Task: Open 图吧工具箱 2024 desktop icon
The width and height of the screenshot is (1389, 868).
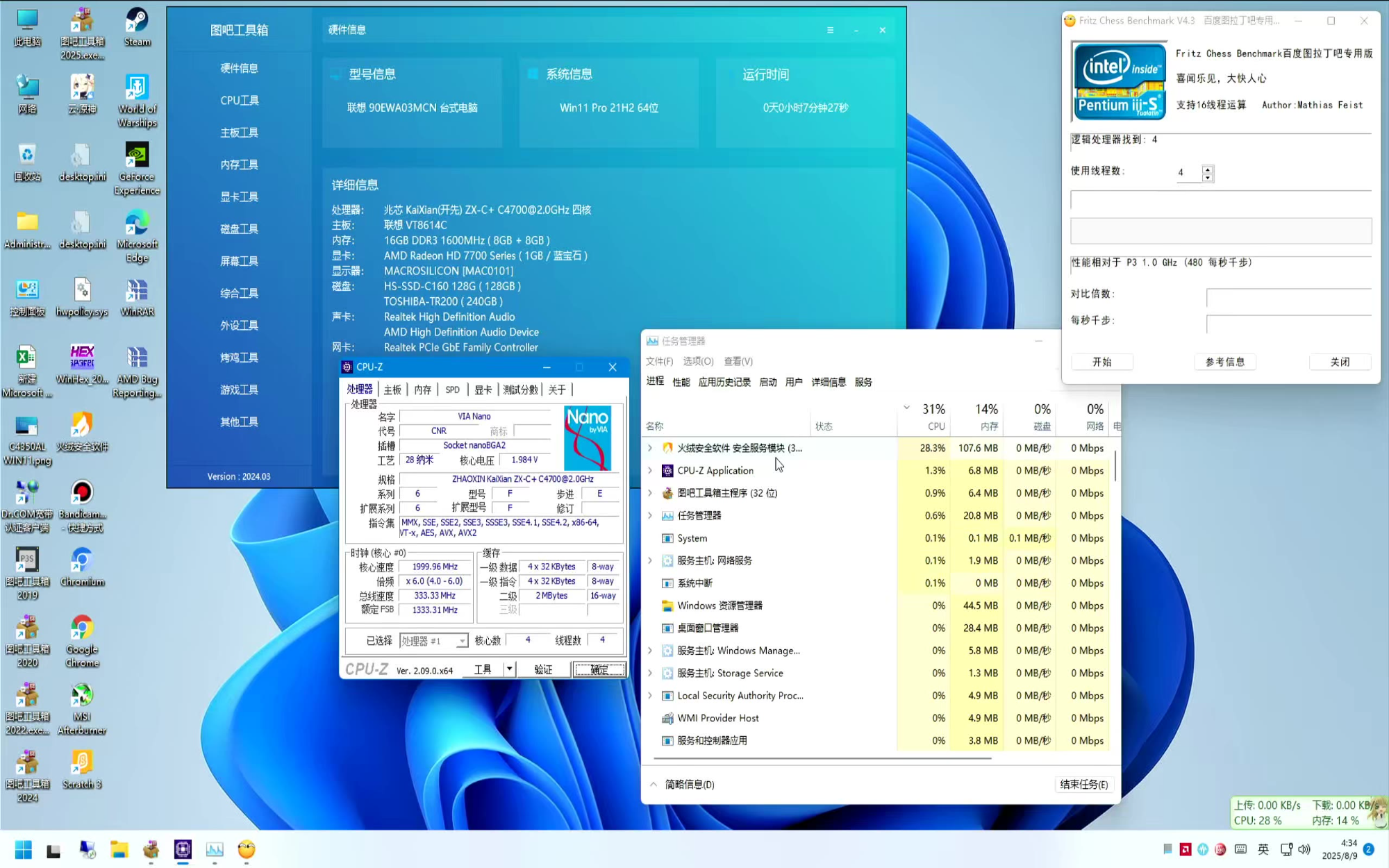Action: click(x=27, y=776)
